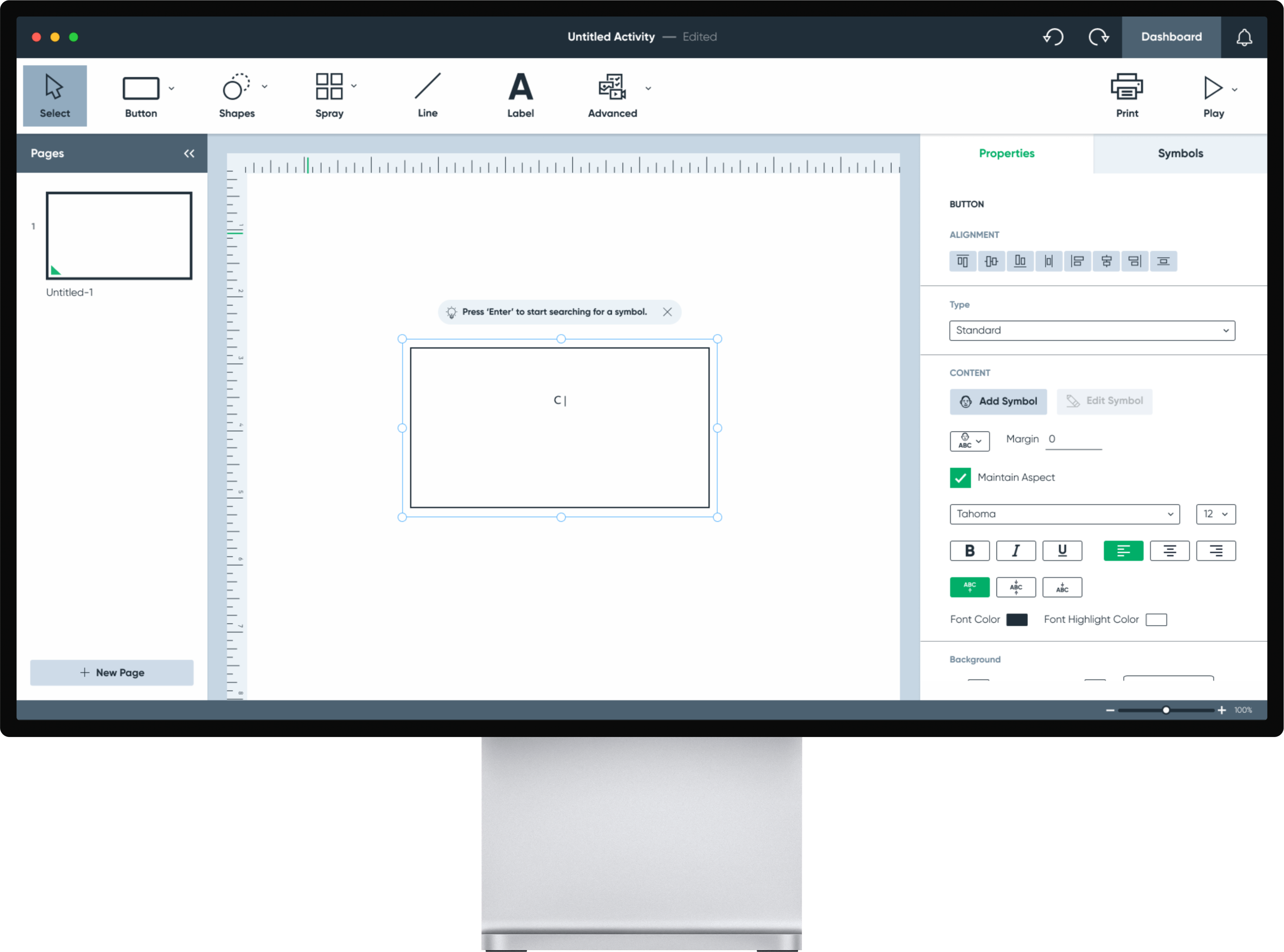This screenshot has width=1284, height=952.
Task: Choose the Button tool in the toolbar
Action: tap(140, 95)
